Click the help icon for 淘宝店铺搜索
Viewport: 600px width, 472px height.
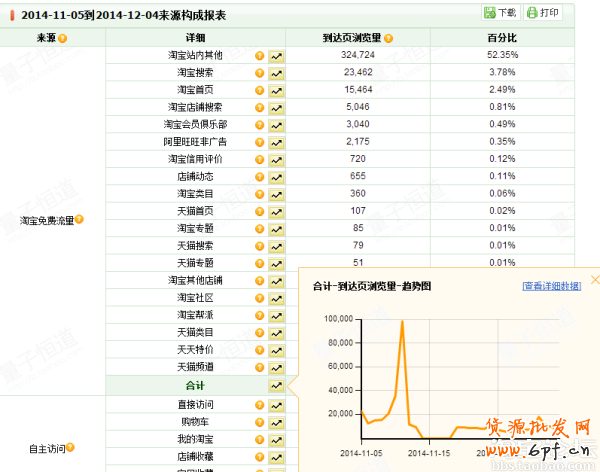click(x=259, y=107)
